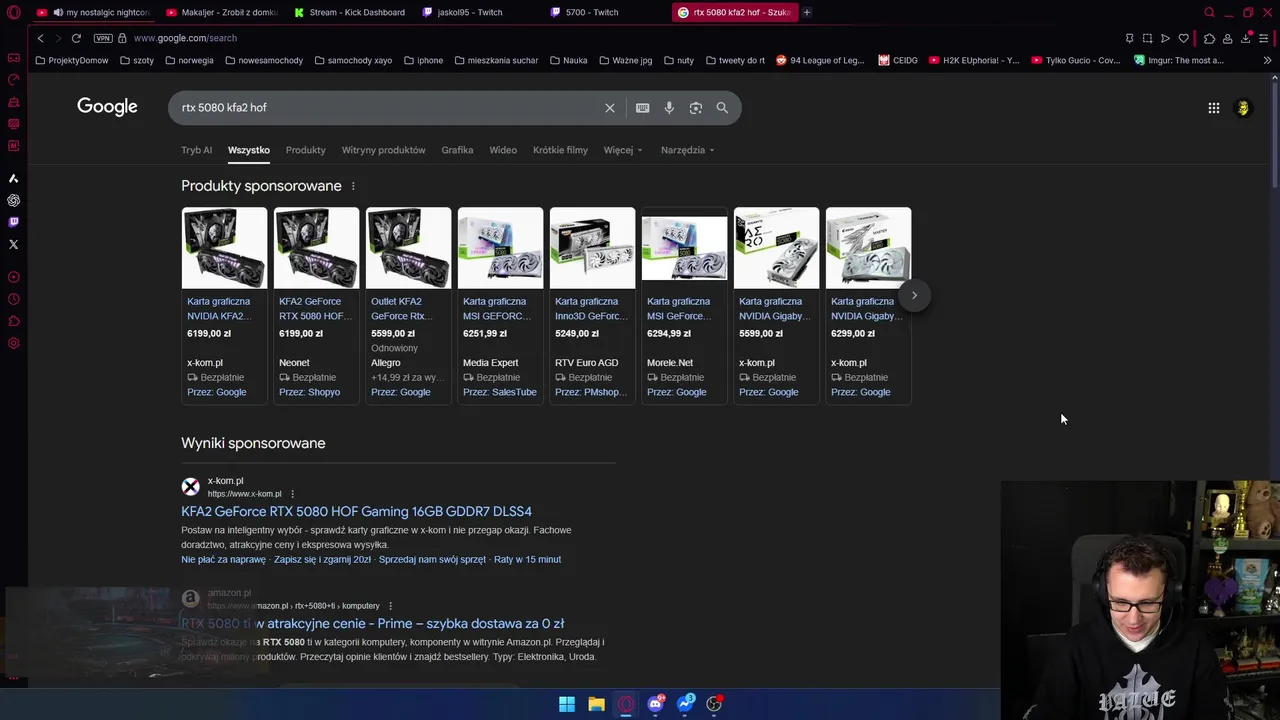1280x720 pixels.
Task: Open the Neonet KFA2 product card image
Action: tap(316, 248)
